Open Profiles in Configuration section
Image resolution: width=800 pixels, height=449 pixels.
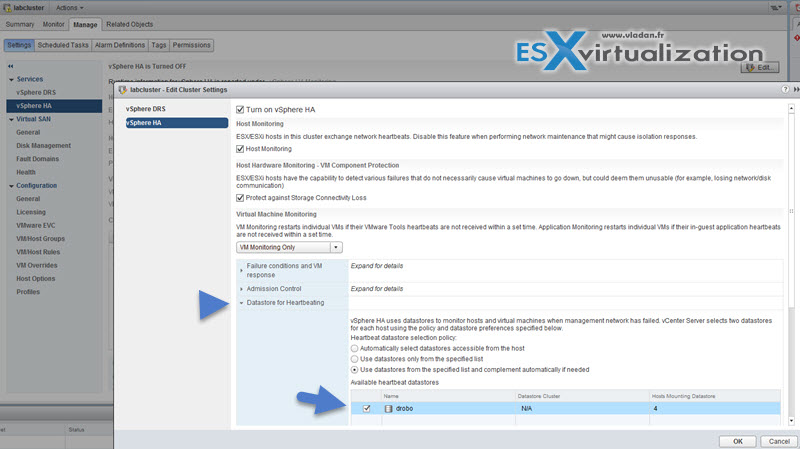pos(28,291)
